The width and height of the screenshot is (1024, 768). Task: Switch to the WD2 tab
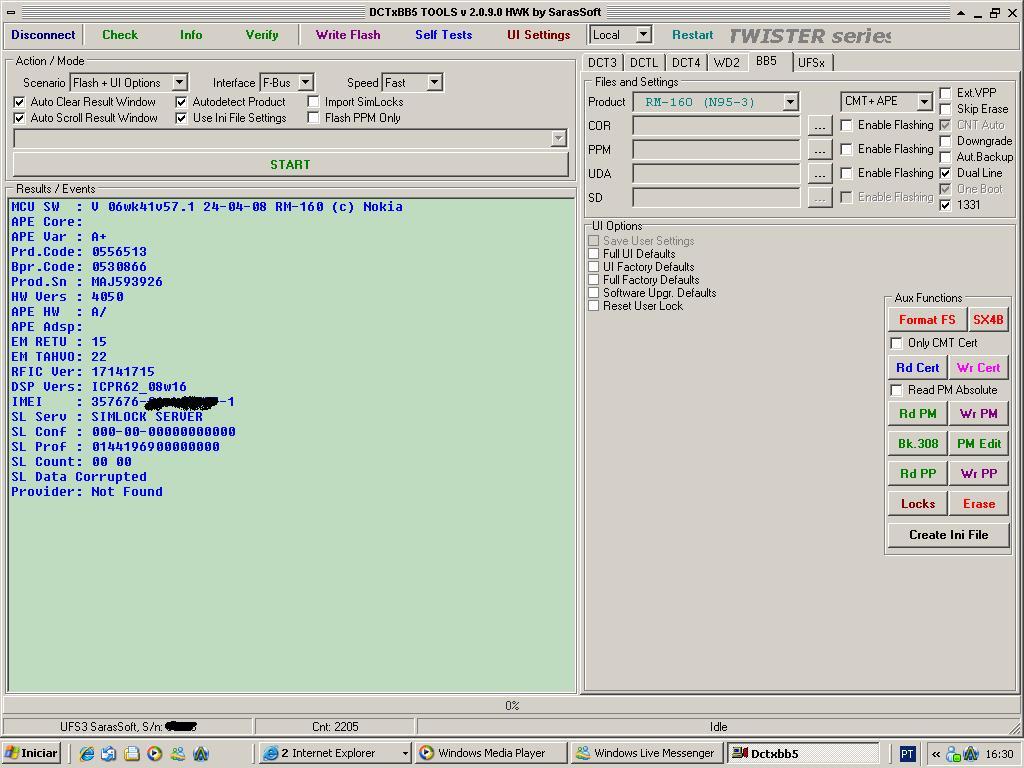(727, 63)
